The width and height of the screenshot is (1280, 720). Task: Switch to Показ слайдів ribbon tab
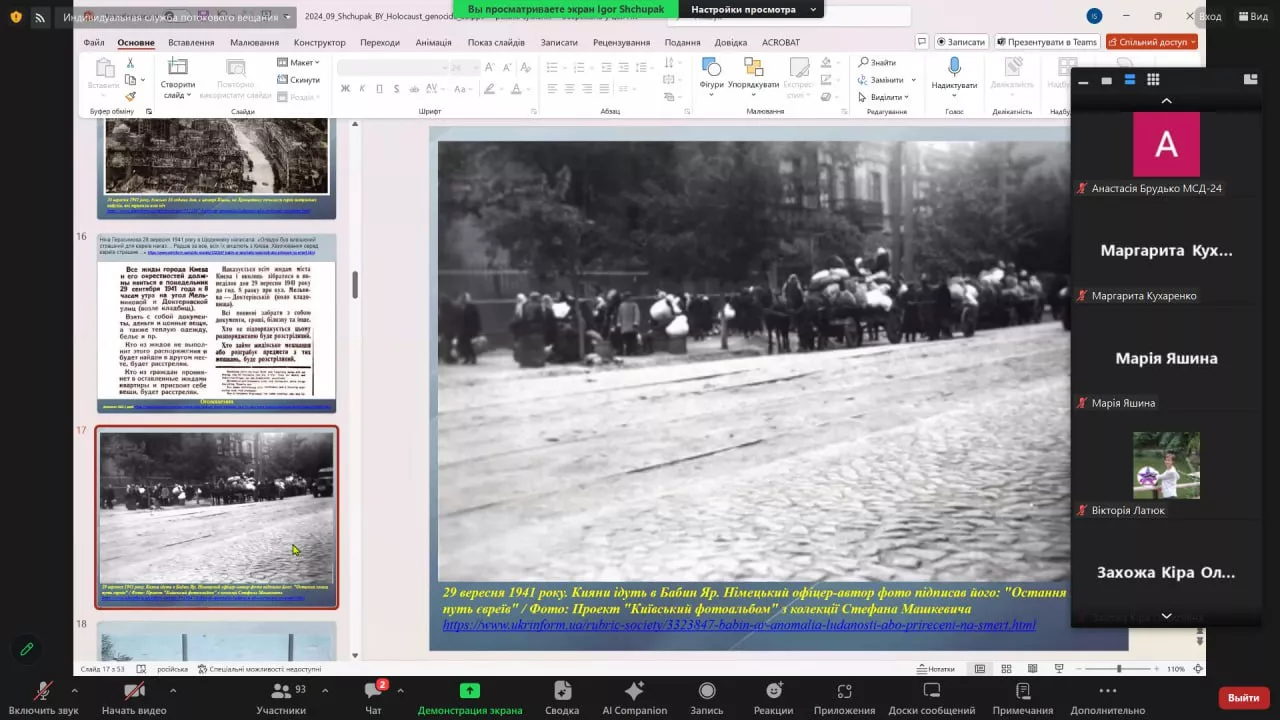click(x=496, y=42)
